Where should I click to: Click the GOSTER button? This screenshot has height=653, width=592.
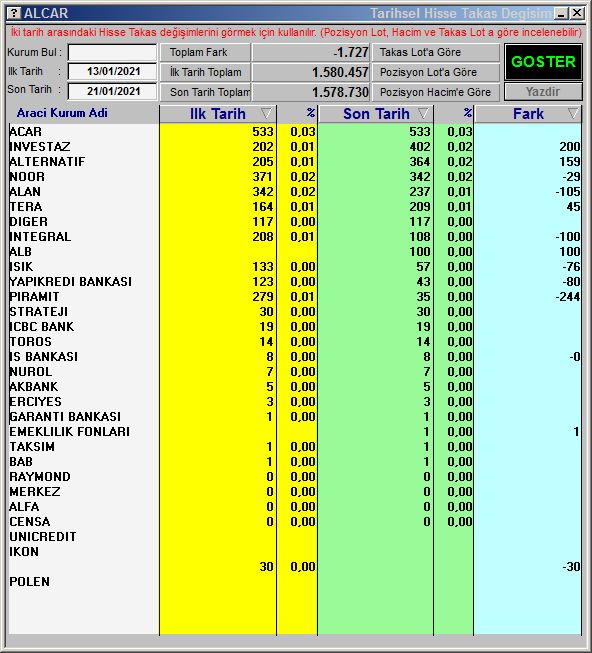543,62
